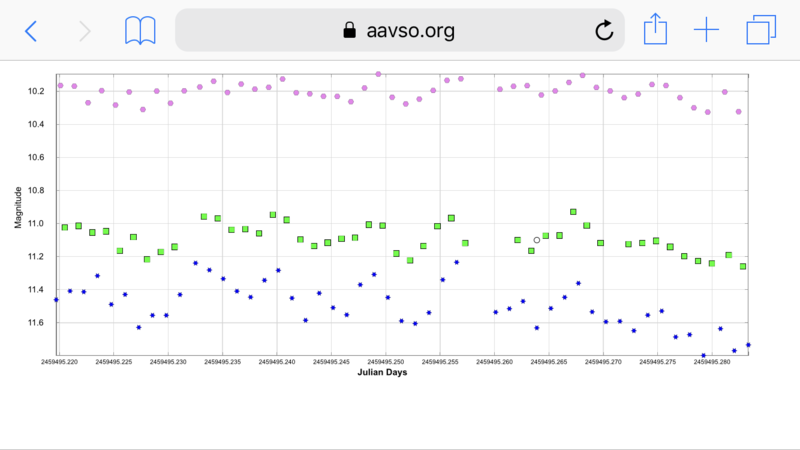Click the Magnitude axis label
The width and height of the screenshot is (800, 450).
[x=18, y=207]
